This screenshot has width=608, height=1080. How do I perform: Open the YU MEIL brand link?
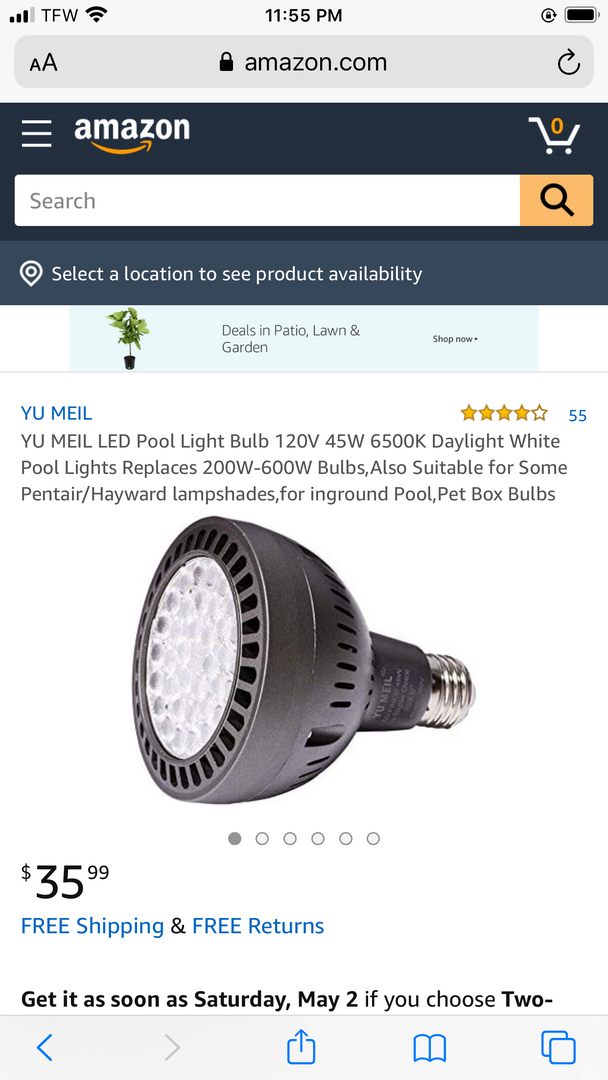tap(56, 413)
